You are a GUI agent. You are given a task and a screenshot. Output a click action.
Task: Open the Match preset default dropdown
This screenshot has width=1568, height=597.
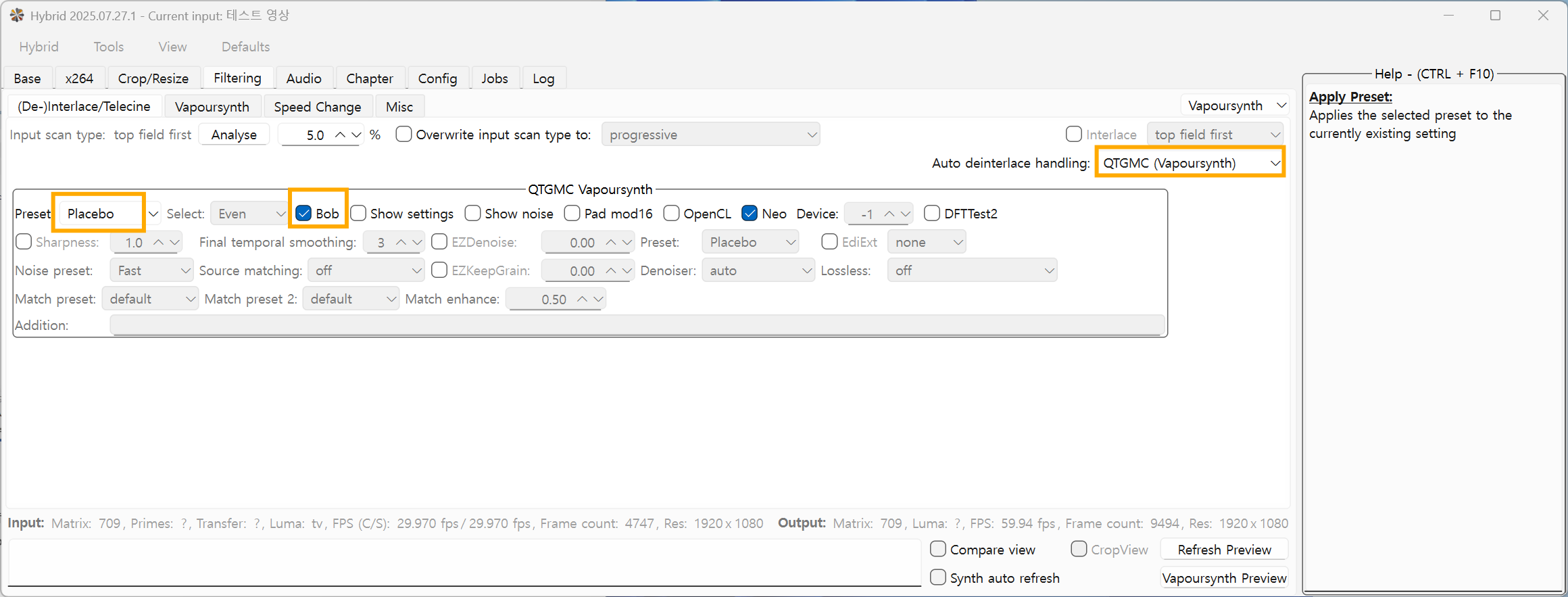pyautogui.click(x=150, y=299)
